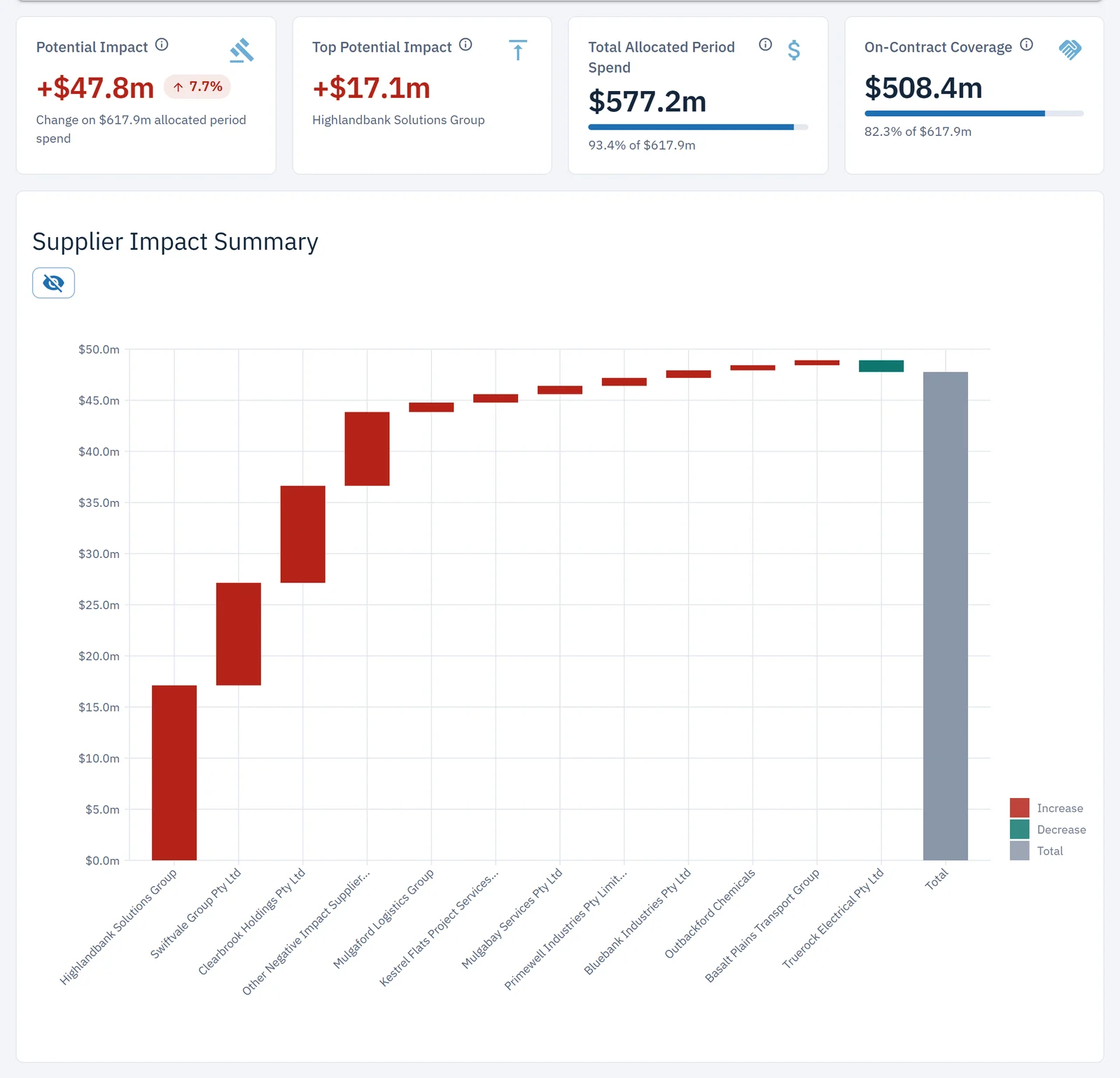Screen dimensions: 1120x1078
Task: Click the Truerock Electrical Pty Ltd axis label
Action: pyautogui.click(x=833, y=918)
